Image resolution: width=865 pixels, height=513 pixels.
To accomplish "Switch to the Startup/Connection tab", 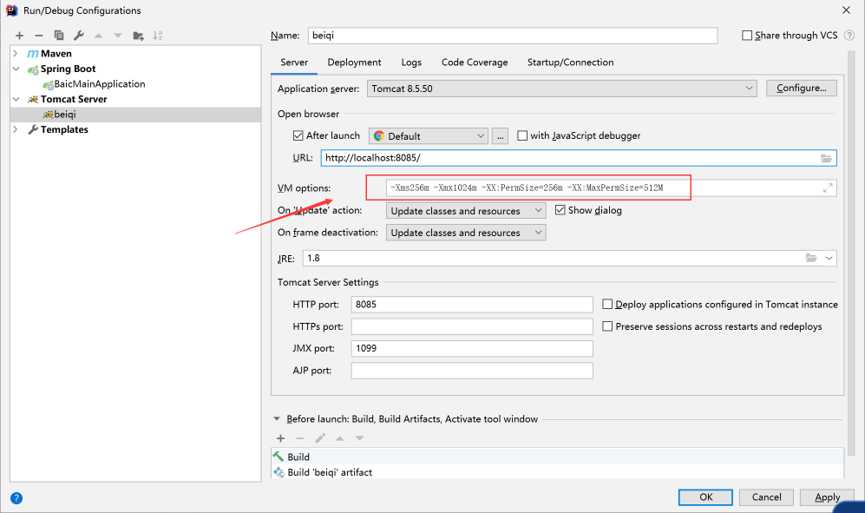I will click(570, 62).
